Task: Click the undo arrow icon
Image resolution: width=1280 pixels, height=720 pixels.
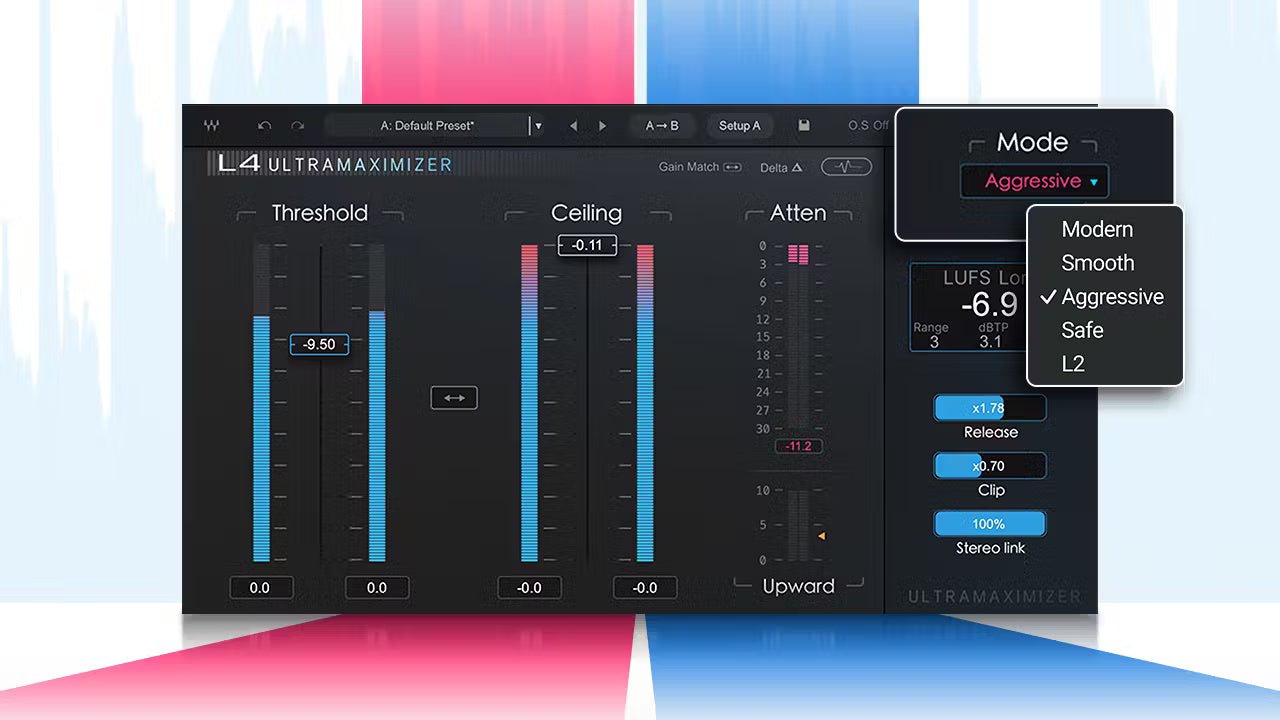Action: 264,126
